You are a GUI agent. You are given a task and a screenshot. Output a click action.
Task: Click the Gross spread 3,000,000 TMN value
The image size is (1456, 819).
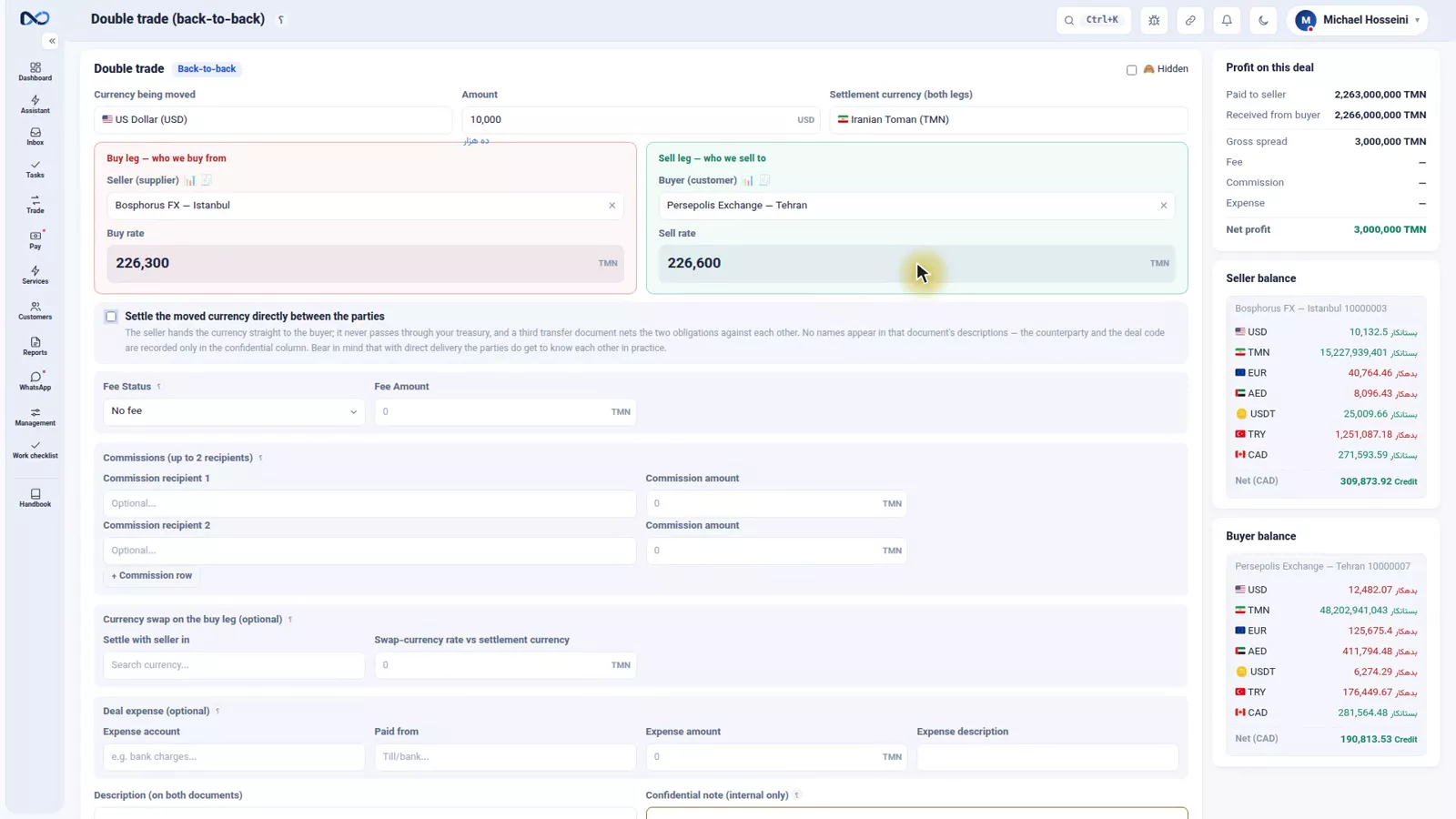(1390, 142)
